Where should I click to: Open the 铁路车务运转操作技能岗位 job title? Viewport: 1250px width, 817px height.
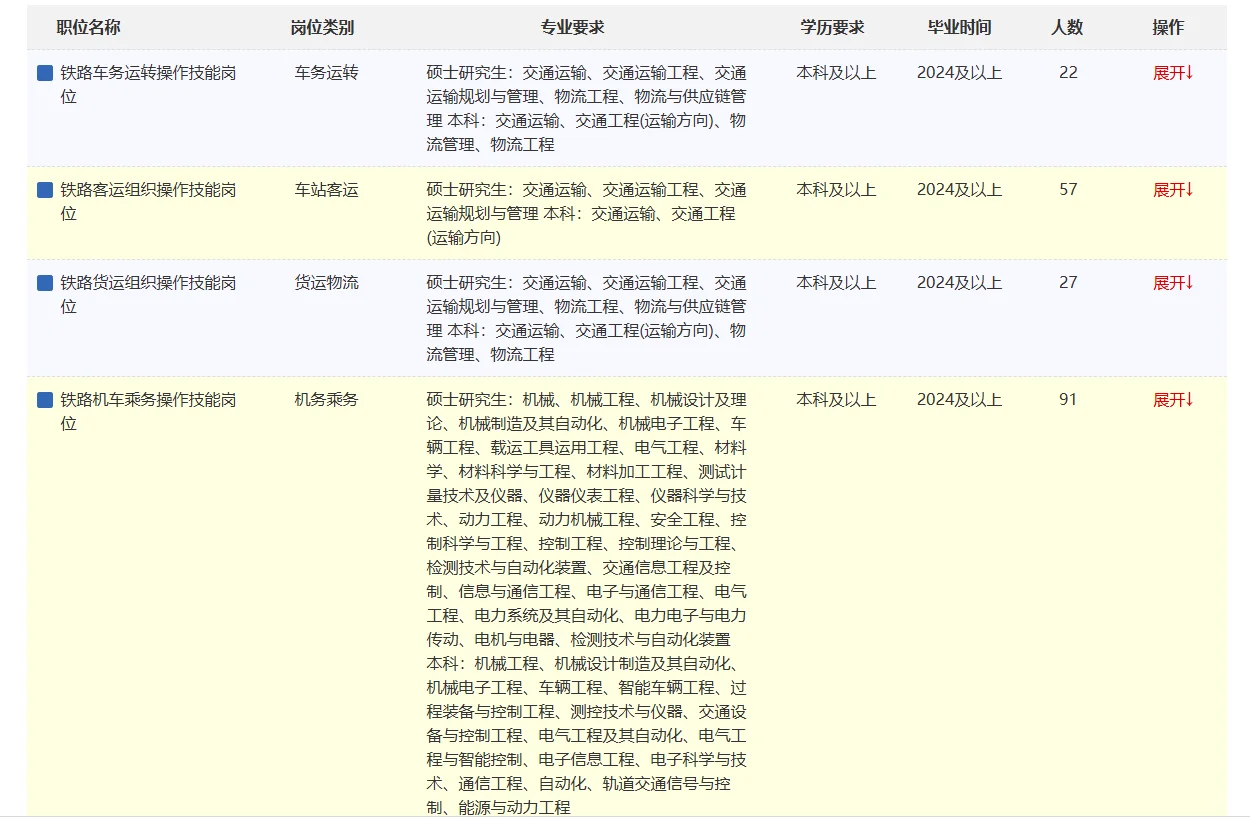(148, 85)
